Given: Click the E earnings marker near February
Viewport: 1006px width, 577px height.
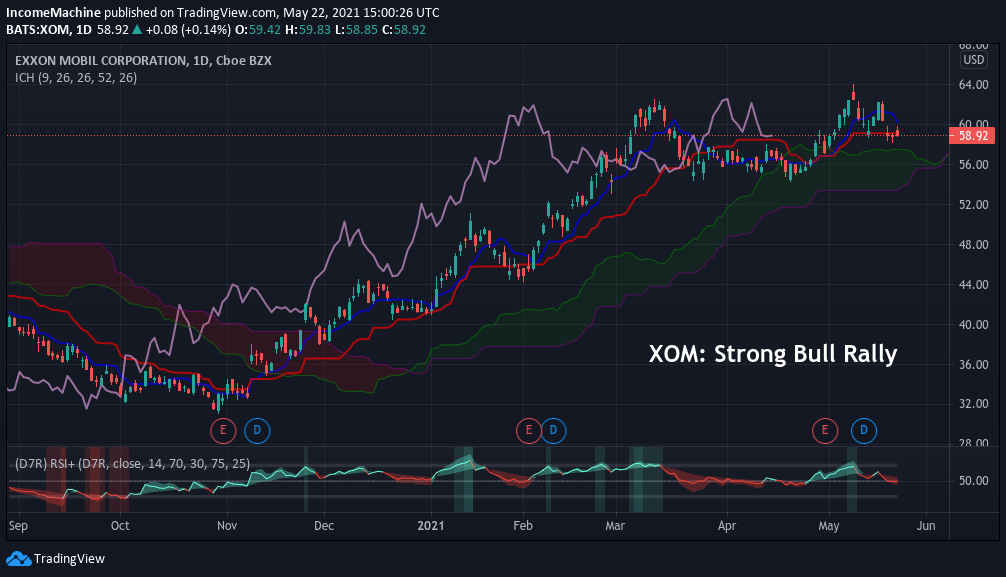Looking at the screenshot, I should 528,431.
